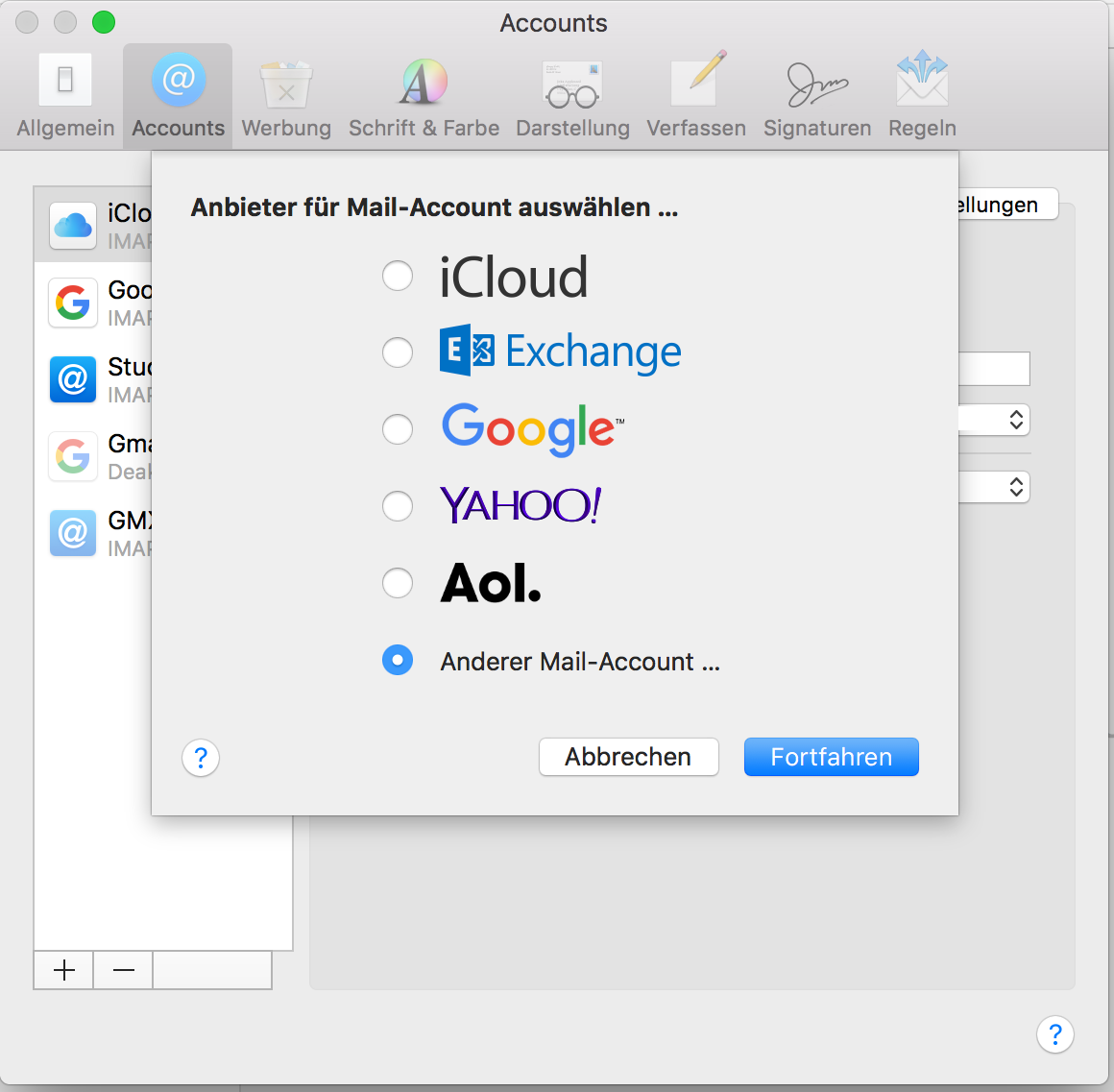Image resolution: width=1114 pixels, height=1092 pixels.
Task: Open the Allgemein preferences pane
Action: coord(65,96)
